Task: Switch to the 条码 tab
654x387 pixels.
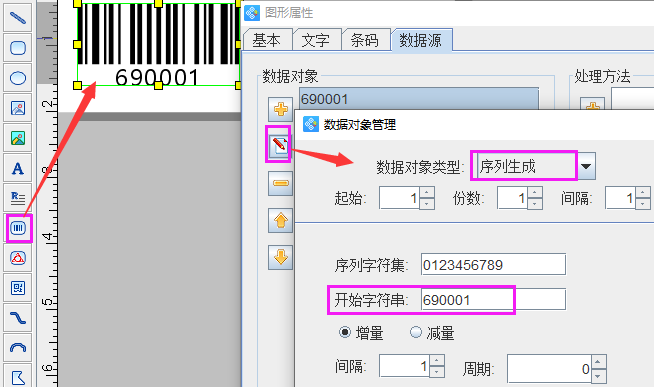Action: click(365, 40)
